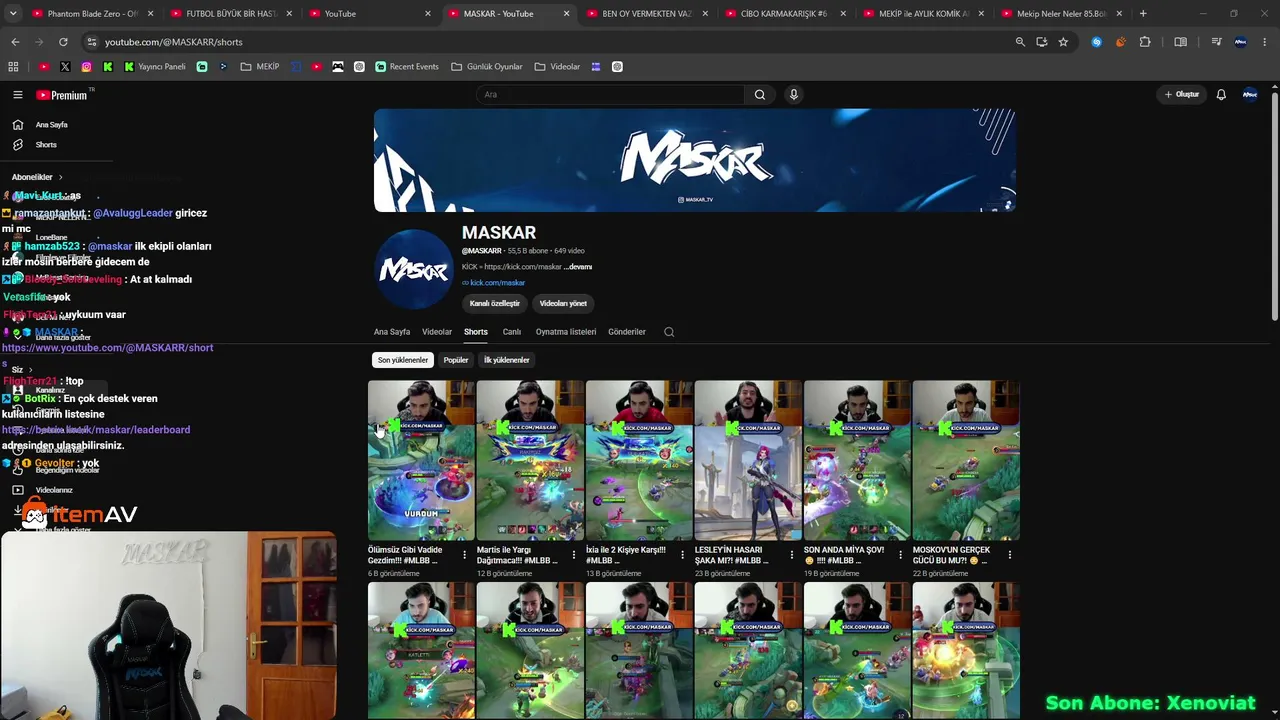Close the MASKAR - YouTube browser tab
This screenshot has height=720, width=1280.
click(566, 14)
